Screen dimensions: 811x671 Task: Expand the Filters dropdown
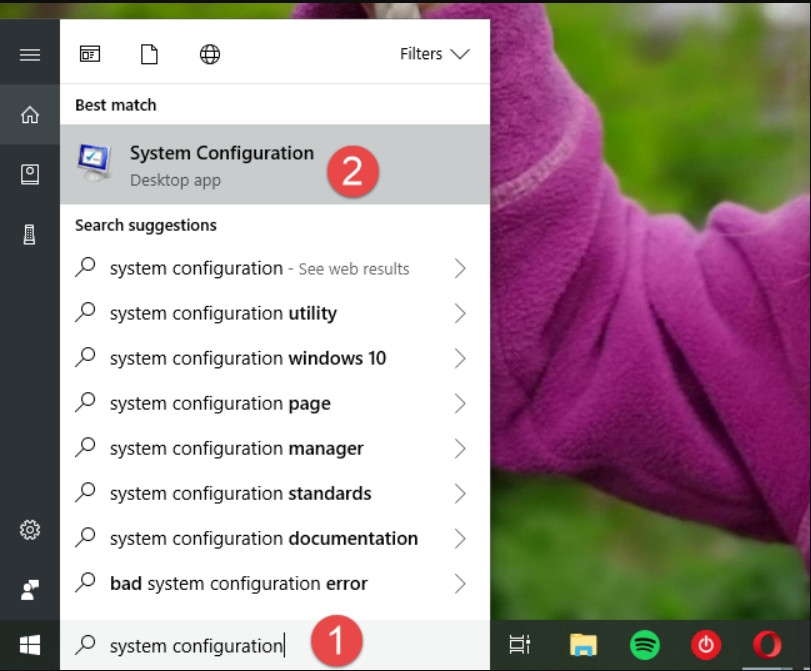coord(434,55)
